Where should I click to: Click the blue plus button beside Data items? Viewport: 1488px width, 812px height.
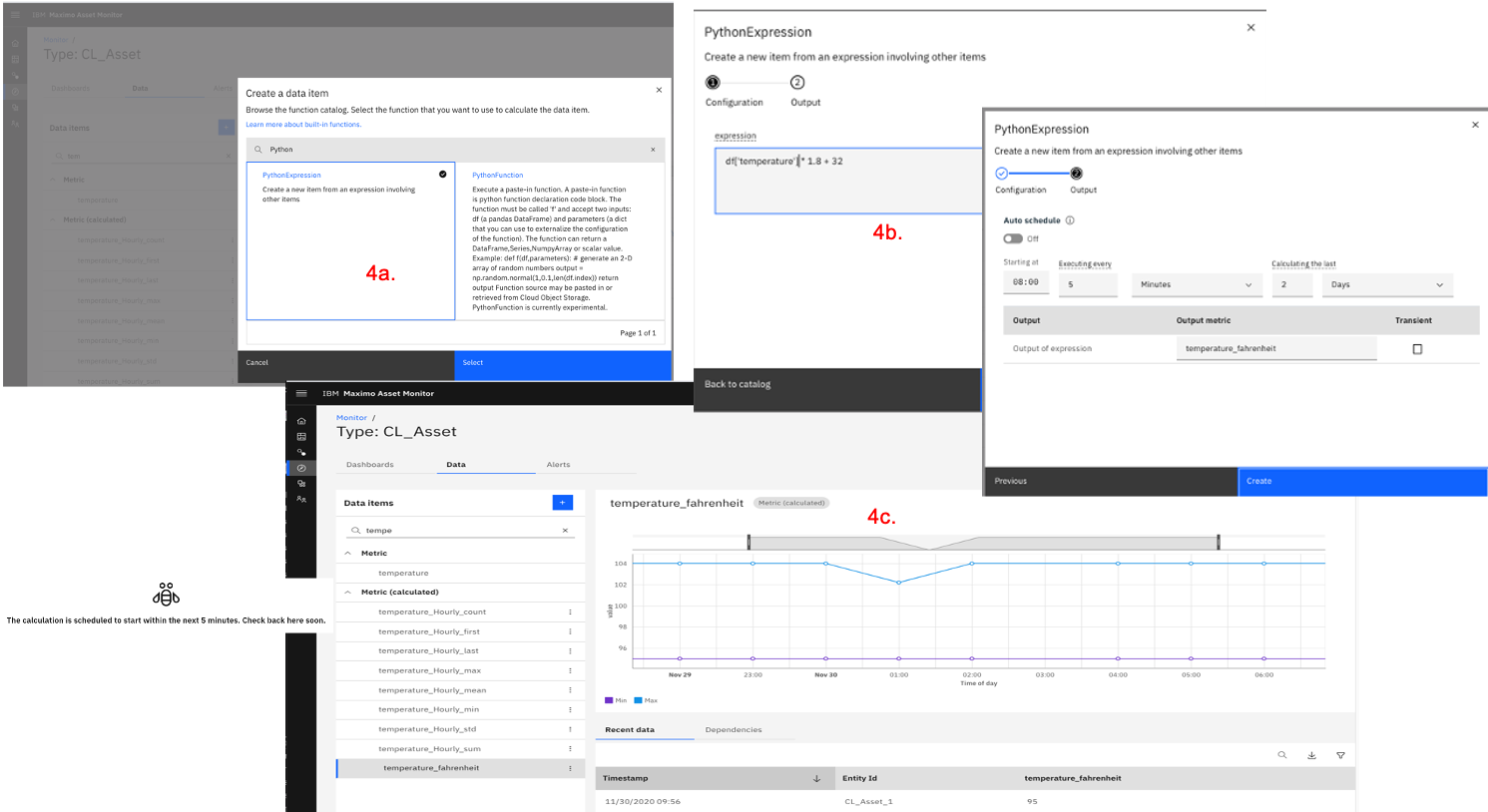click(563, 503)
